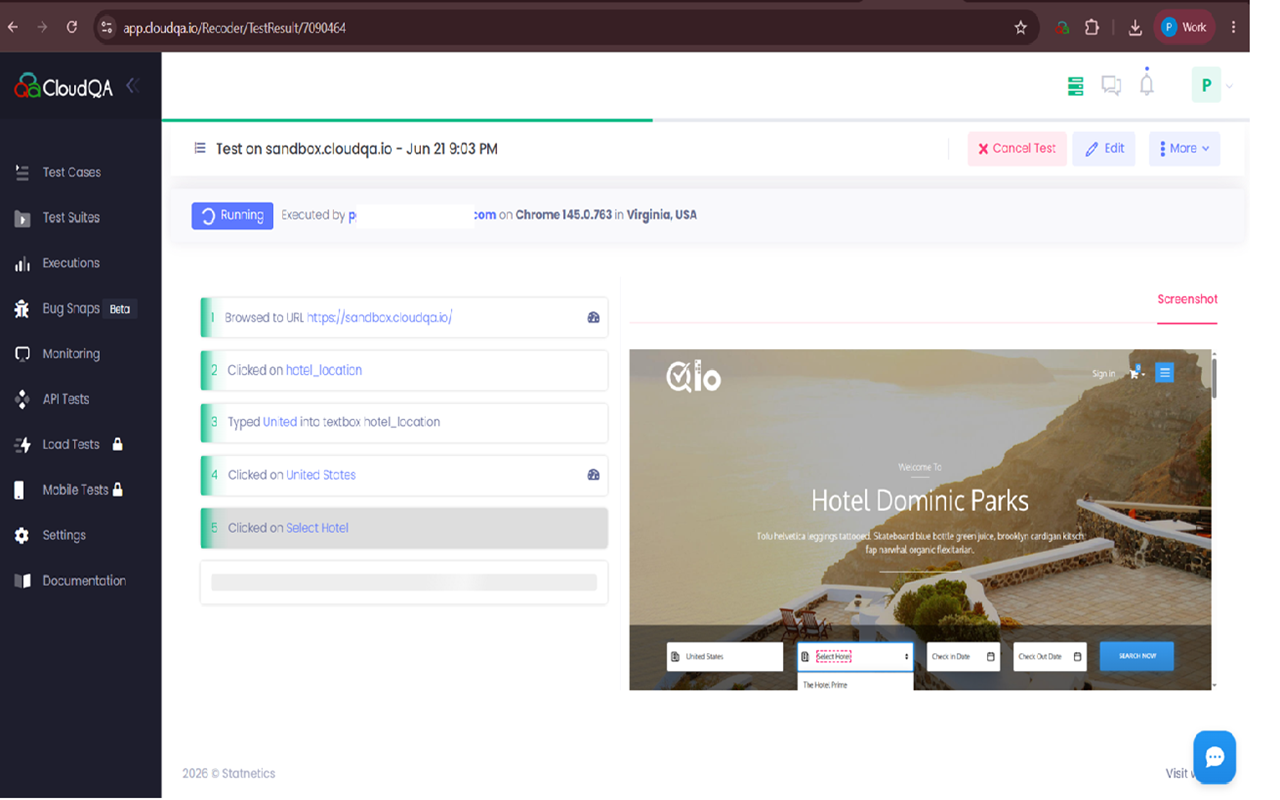Open the Chrome three-dot menu
This screenshot has height=800, width=1280.
[x=1233, y=28]
